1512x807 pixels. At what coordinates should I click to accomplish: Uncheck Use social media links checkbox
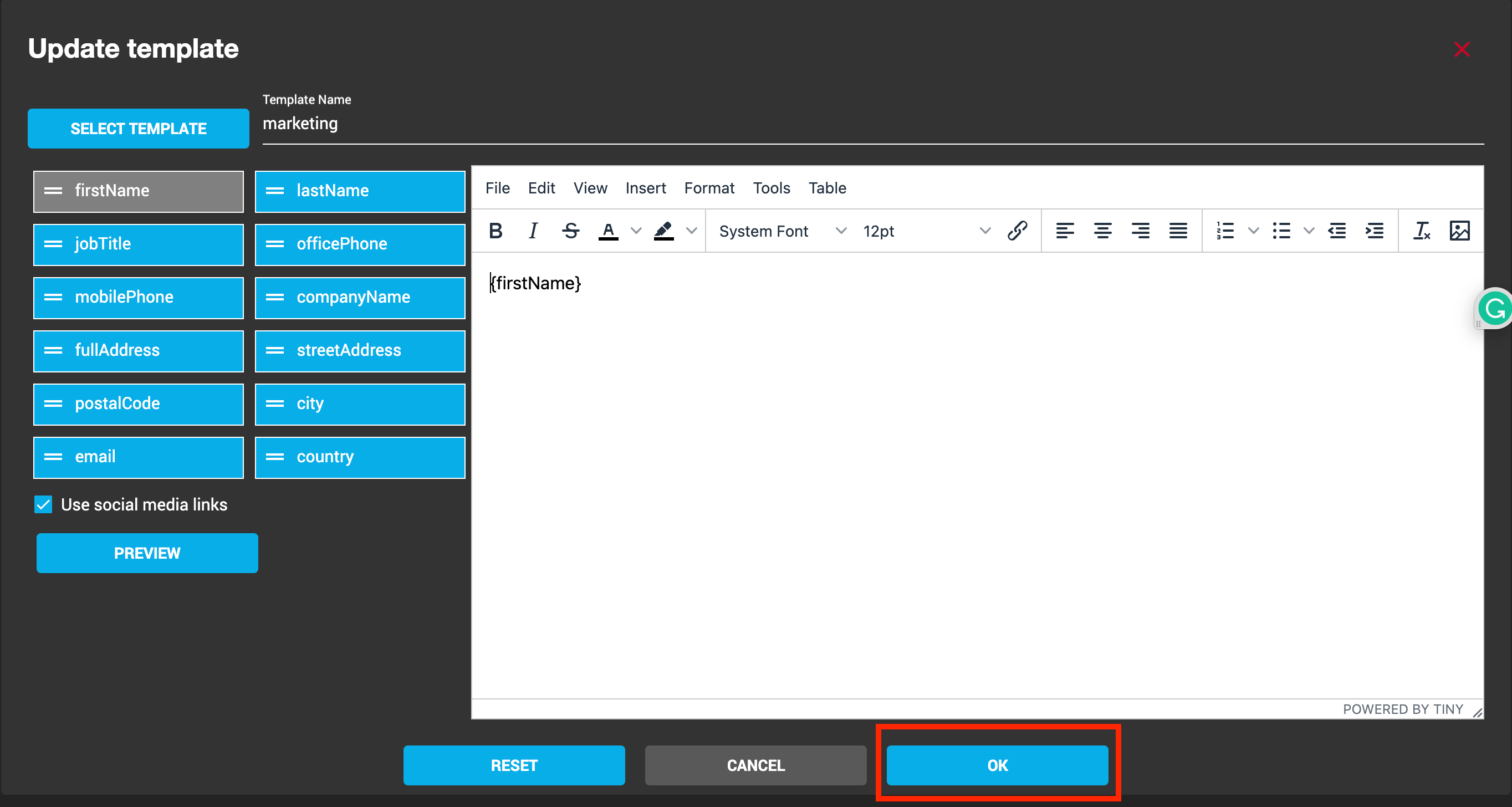tap(43, 504)
